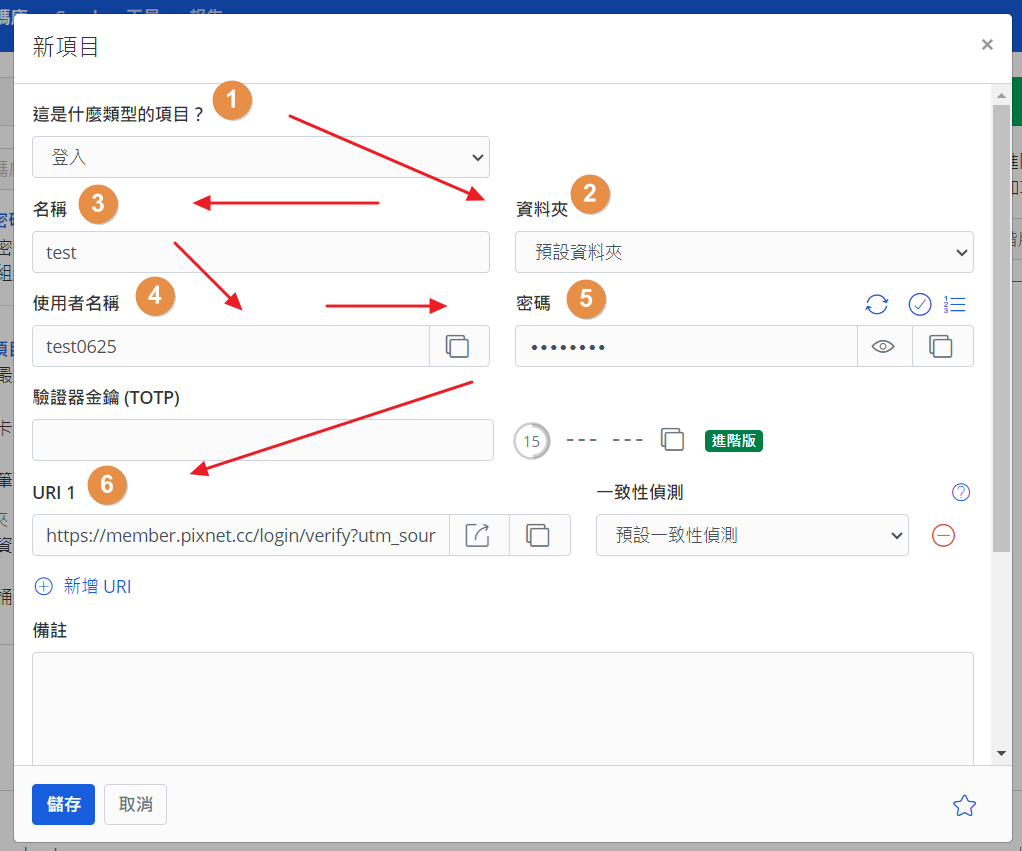
Task: Open the match detection help icon
Action: click(961, 492)
